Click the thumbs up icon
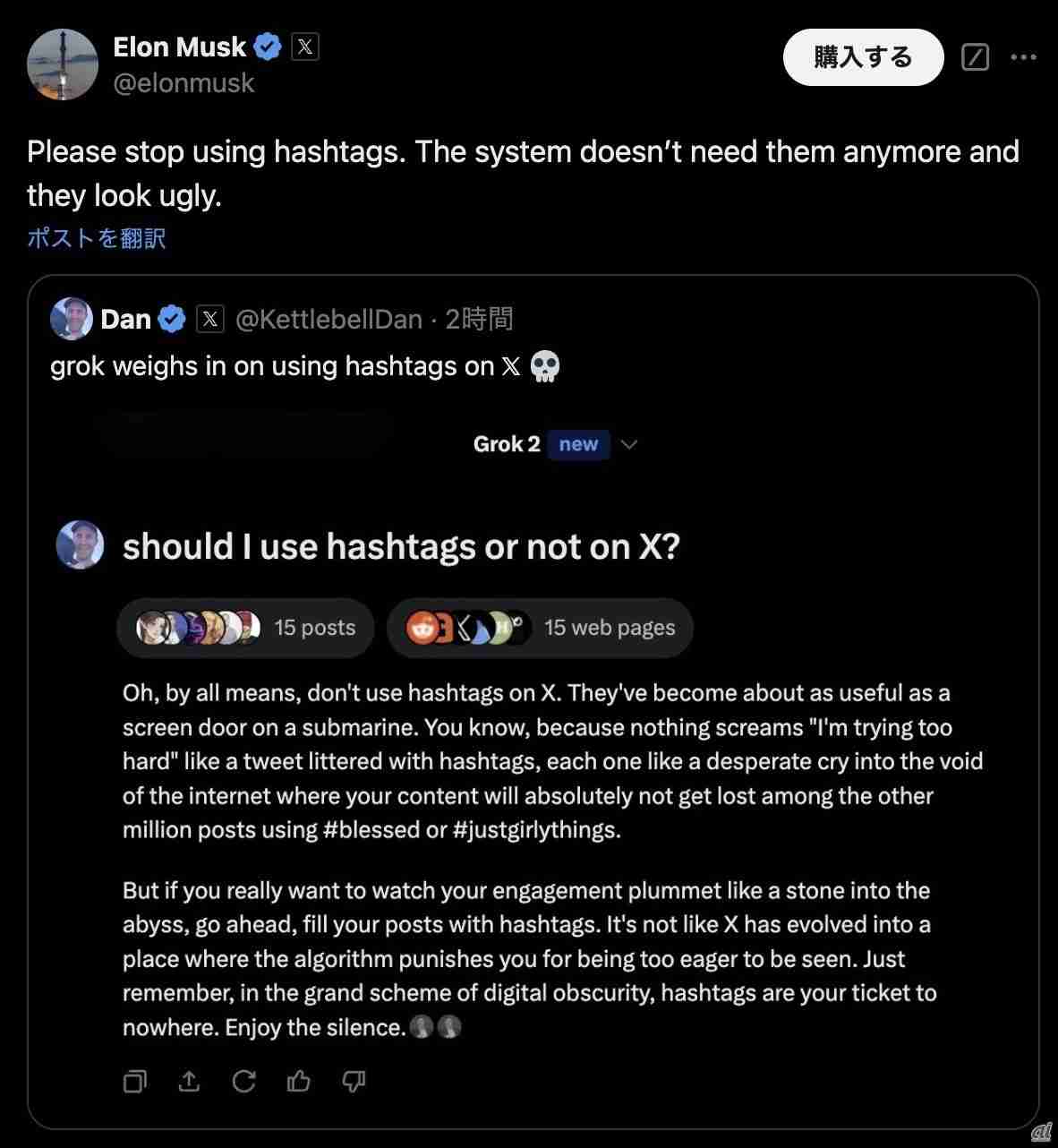This screenshot has height=1148, width=1058. [299, 1082]
